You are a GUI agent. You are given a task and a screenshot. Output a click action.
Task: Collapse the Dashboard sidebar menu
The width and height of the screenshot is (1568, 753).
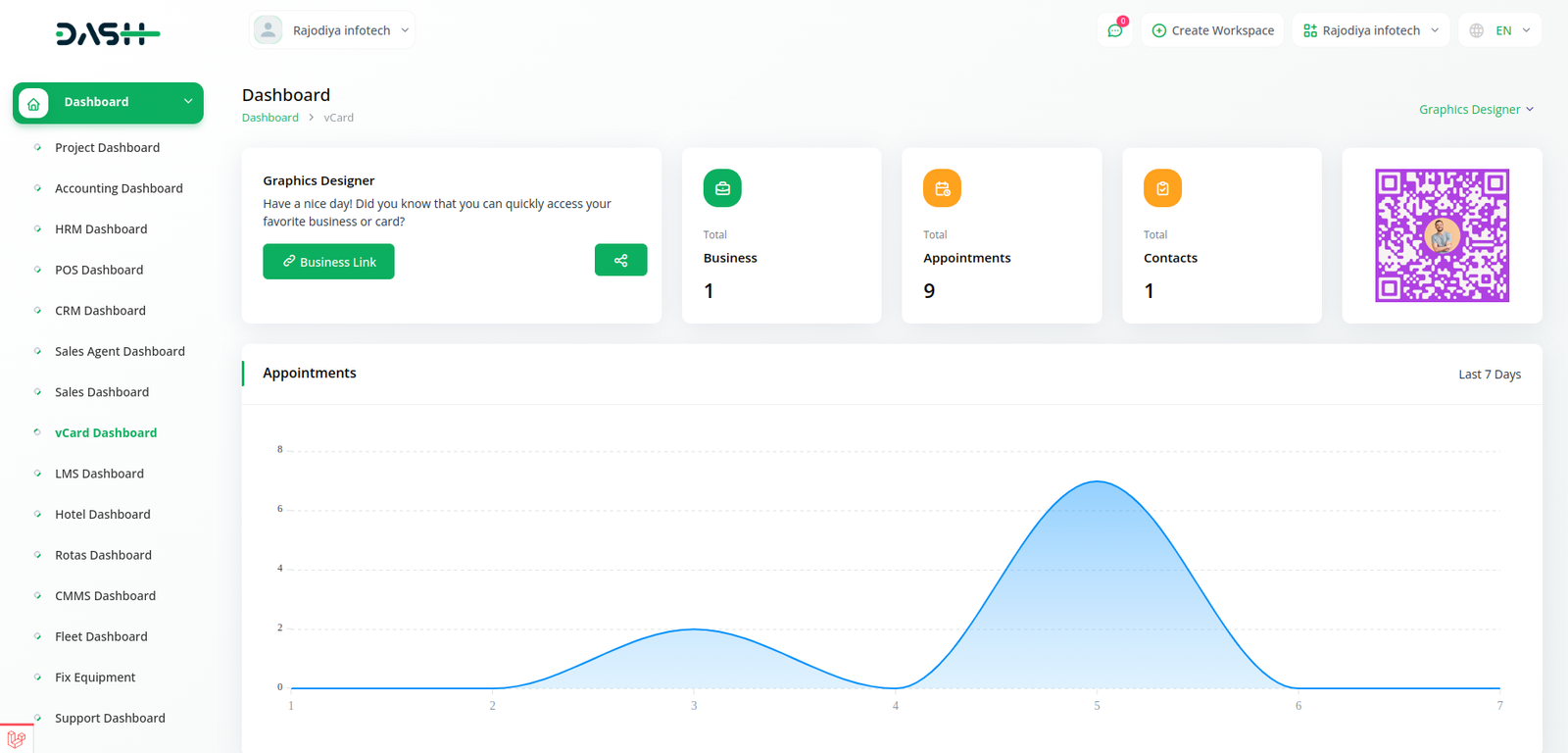coord(188,102)
